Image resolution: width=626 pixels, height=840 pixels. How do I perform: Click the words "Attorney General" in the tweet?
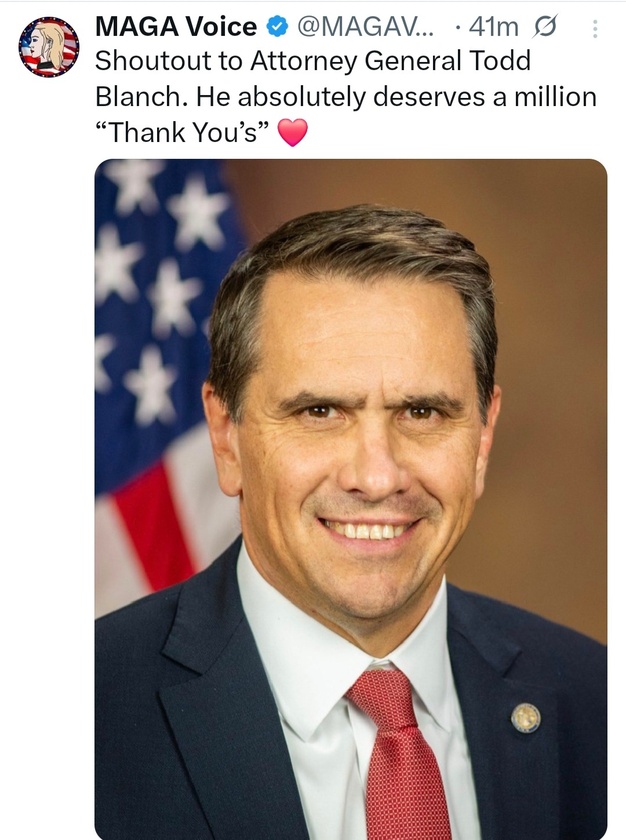pyautogui.click(x=320, y=61)
